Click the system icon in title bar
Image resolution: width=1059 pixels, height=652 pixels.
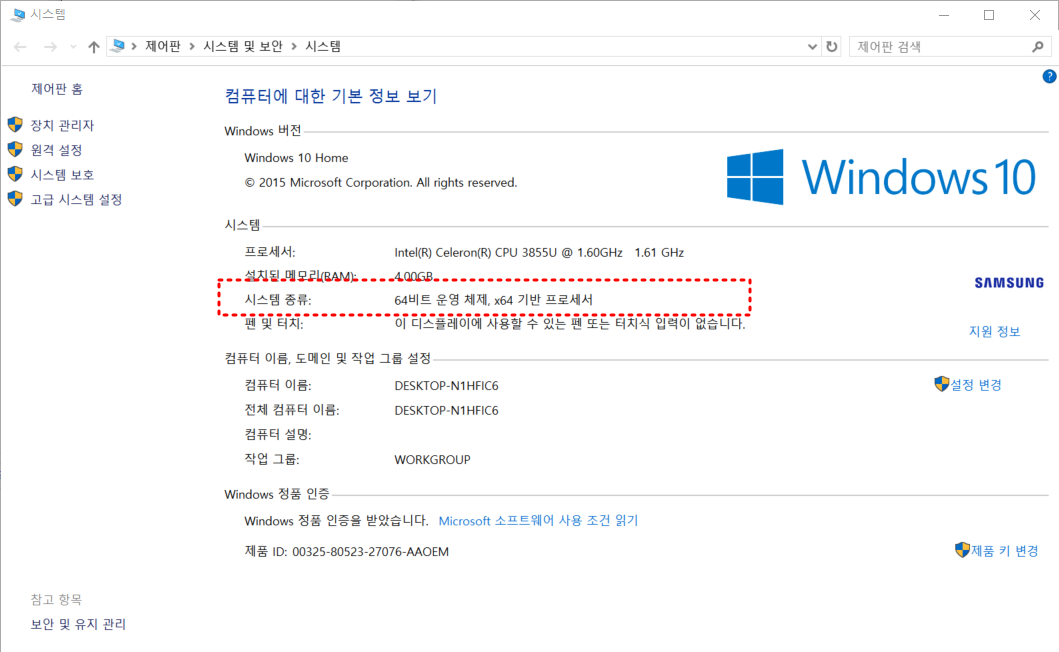[x=18, y=14]
